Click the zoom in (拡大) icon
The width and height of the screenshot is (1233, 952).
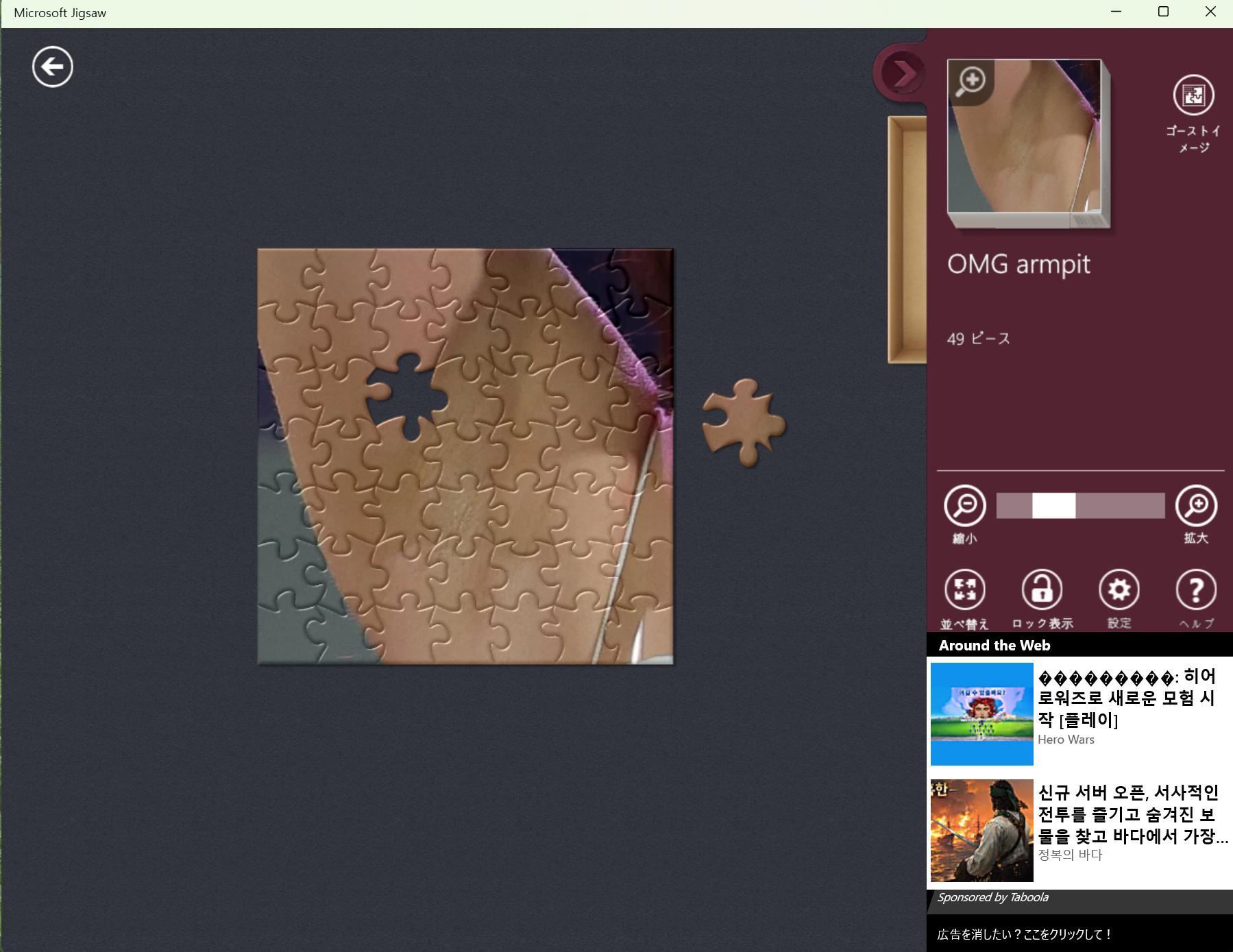(1196, 506)
